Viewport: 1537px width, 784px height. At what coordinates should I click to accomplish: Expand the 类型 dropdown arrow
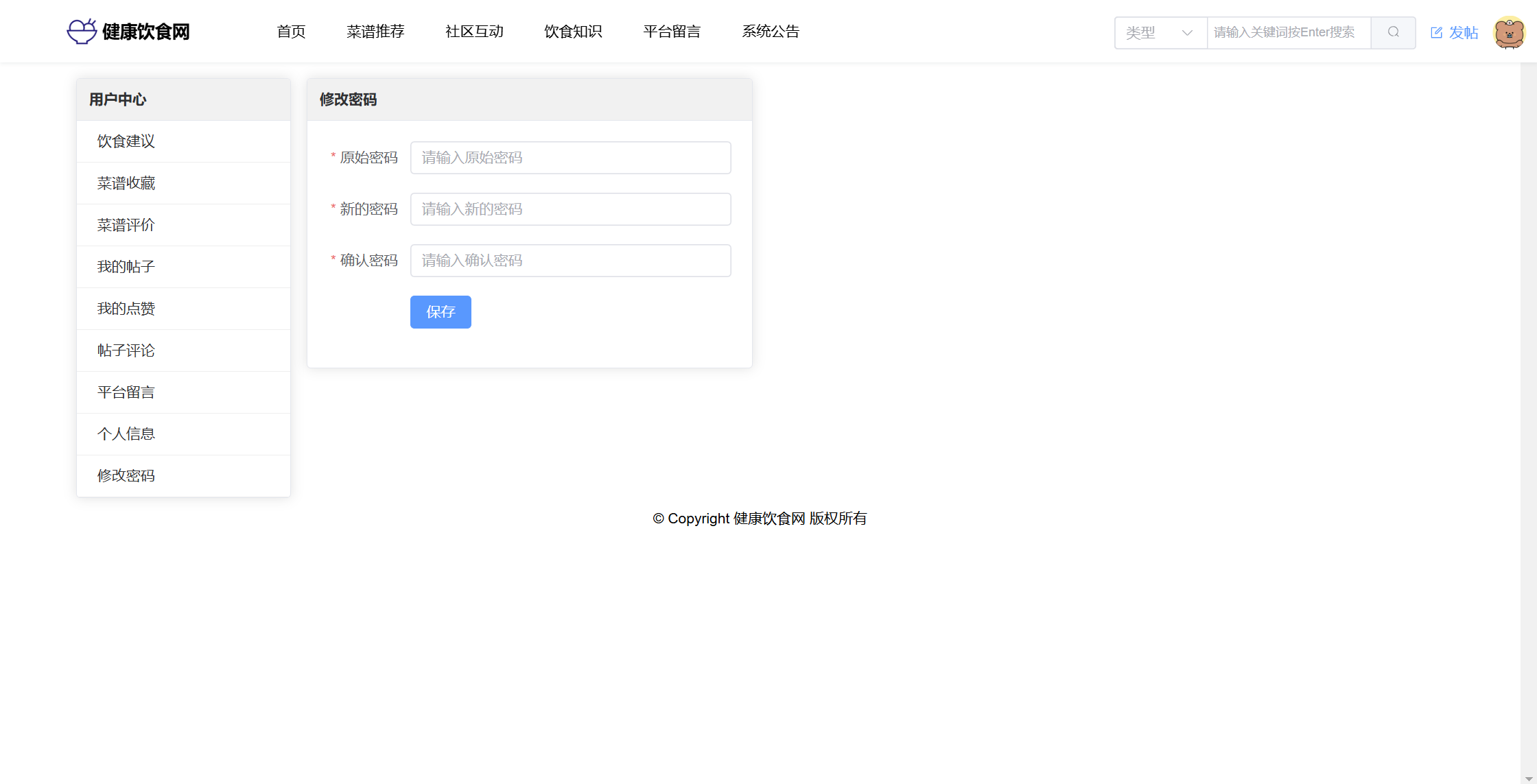(x=1187, y=32)
